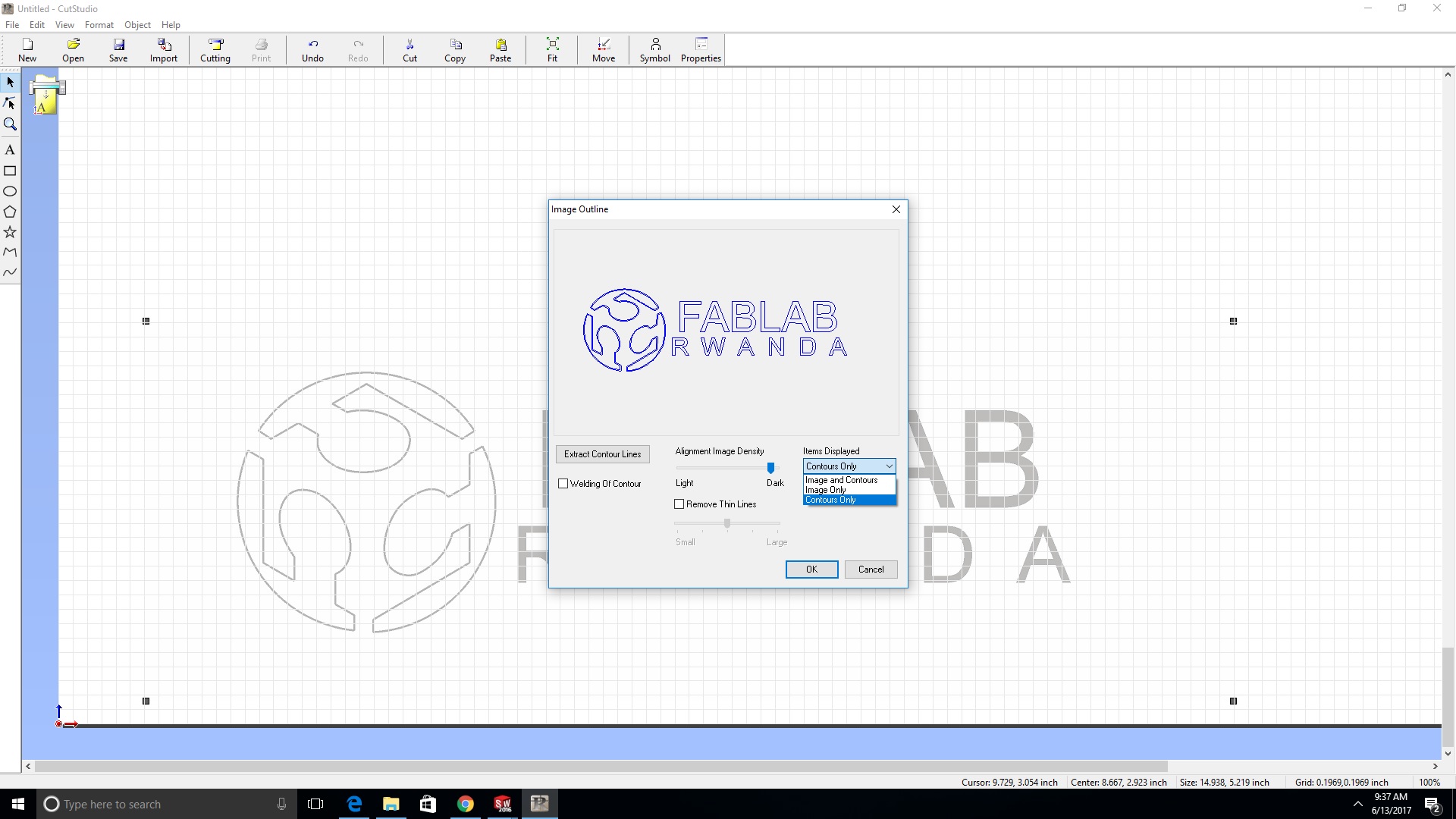The height and width of the screenshot is (819, 1456).
Task: Select the polyline drawing tool
Action: tap(10, 252)
